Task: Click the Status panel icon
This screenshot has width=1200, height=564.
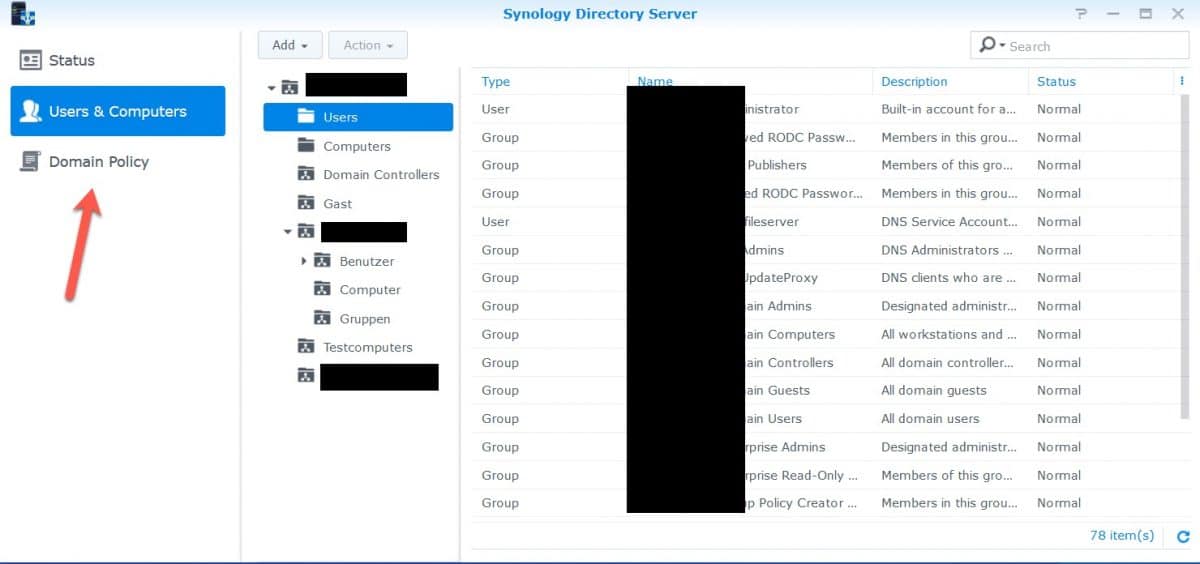Action: coord(31,60)
